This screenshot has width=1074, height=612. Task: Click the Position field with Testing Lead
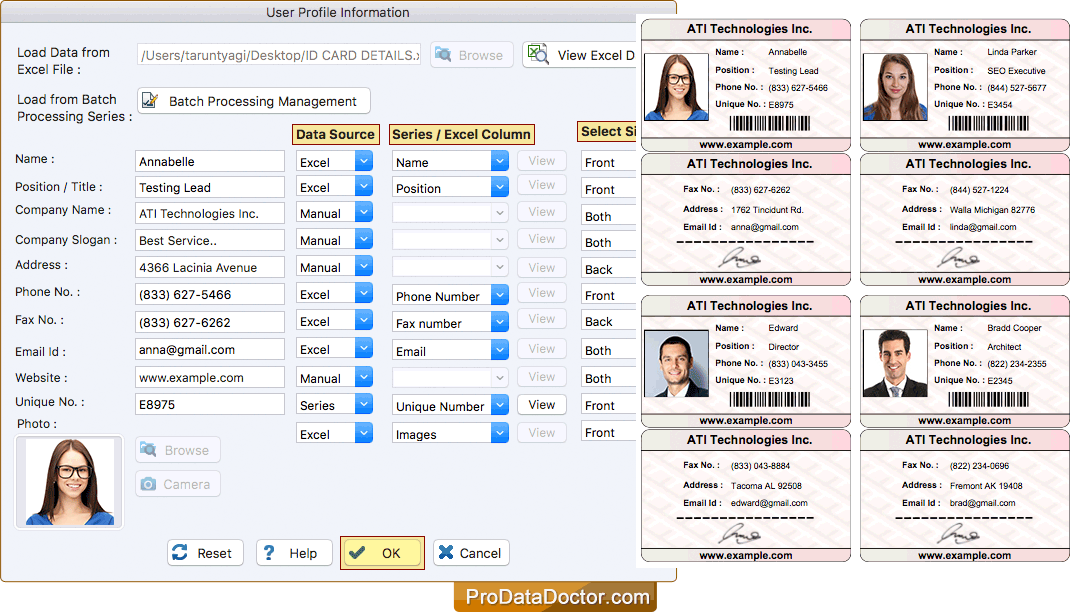coord(210,187)
